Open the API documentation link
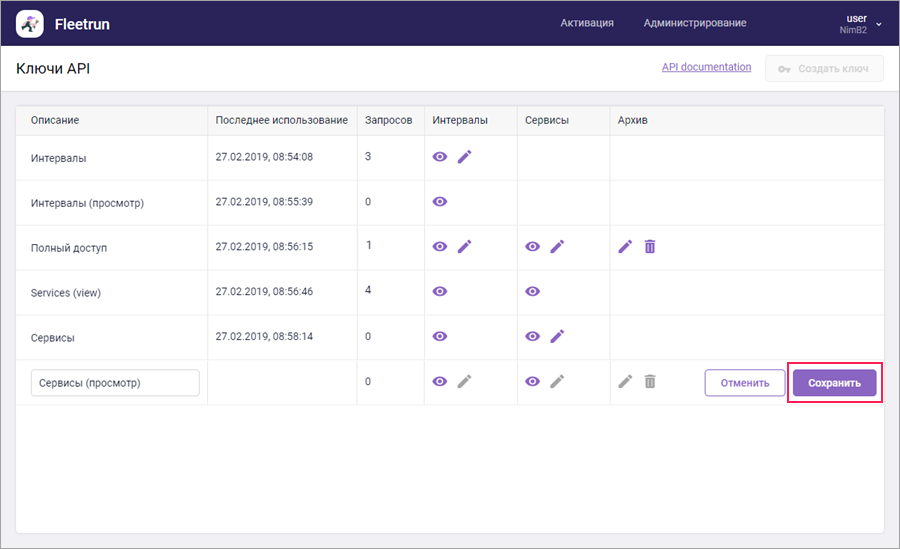Viewport: 900px width, 549px height. coord(706,67)
